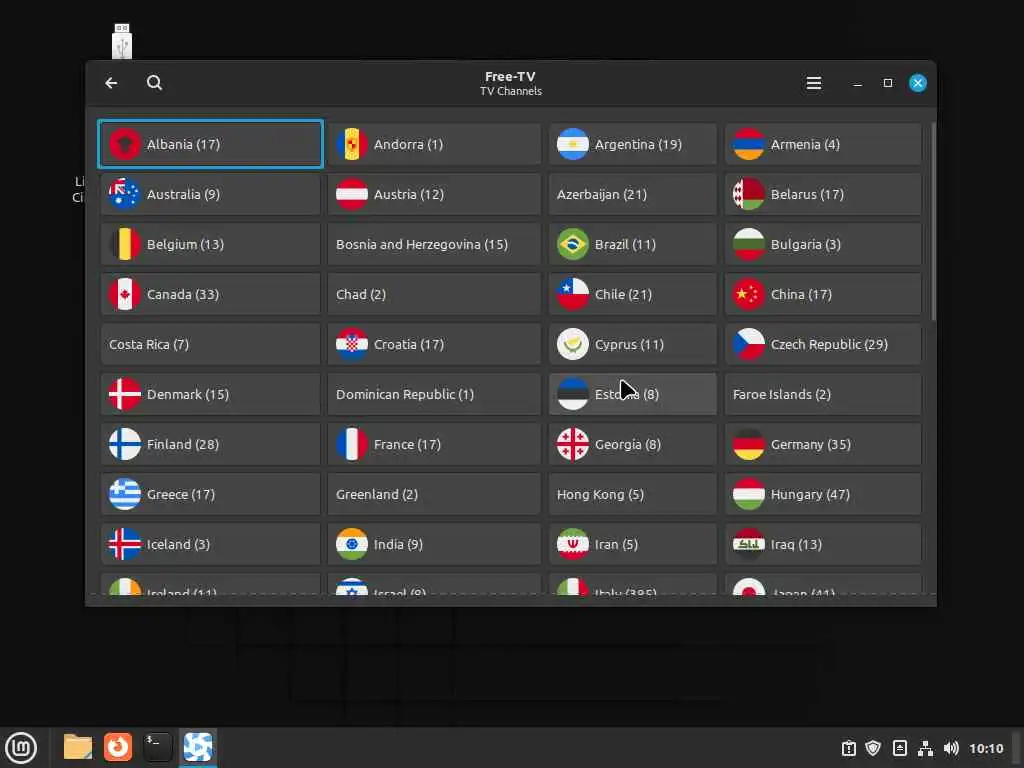Open the hamburger menu
The width and height of the screenshot is (1024, 768).
tap(814, 83)
